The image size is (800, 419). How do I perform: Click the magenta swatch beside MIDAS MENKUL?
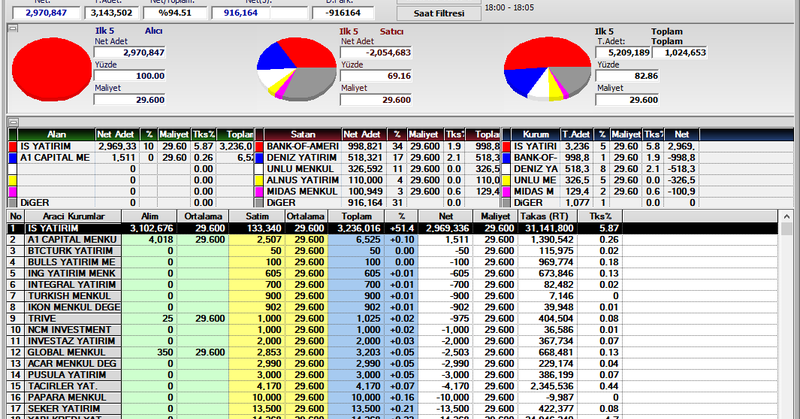(259, 190)
